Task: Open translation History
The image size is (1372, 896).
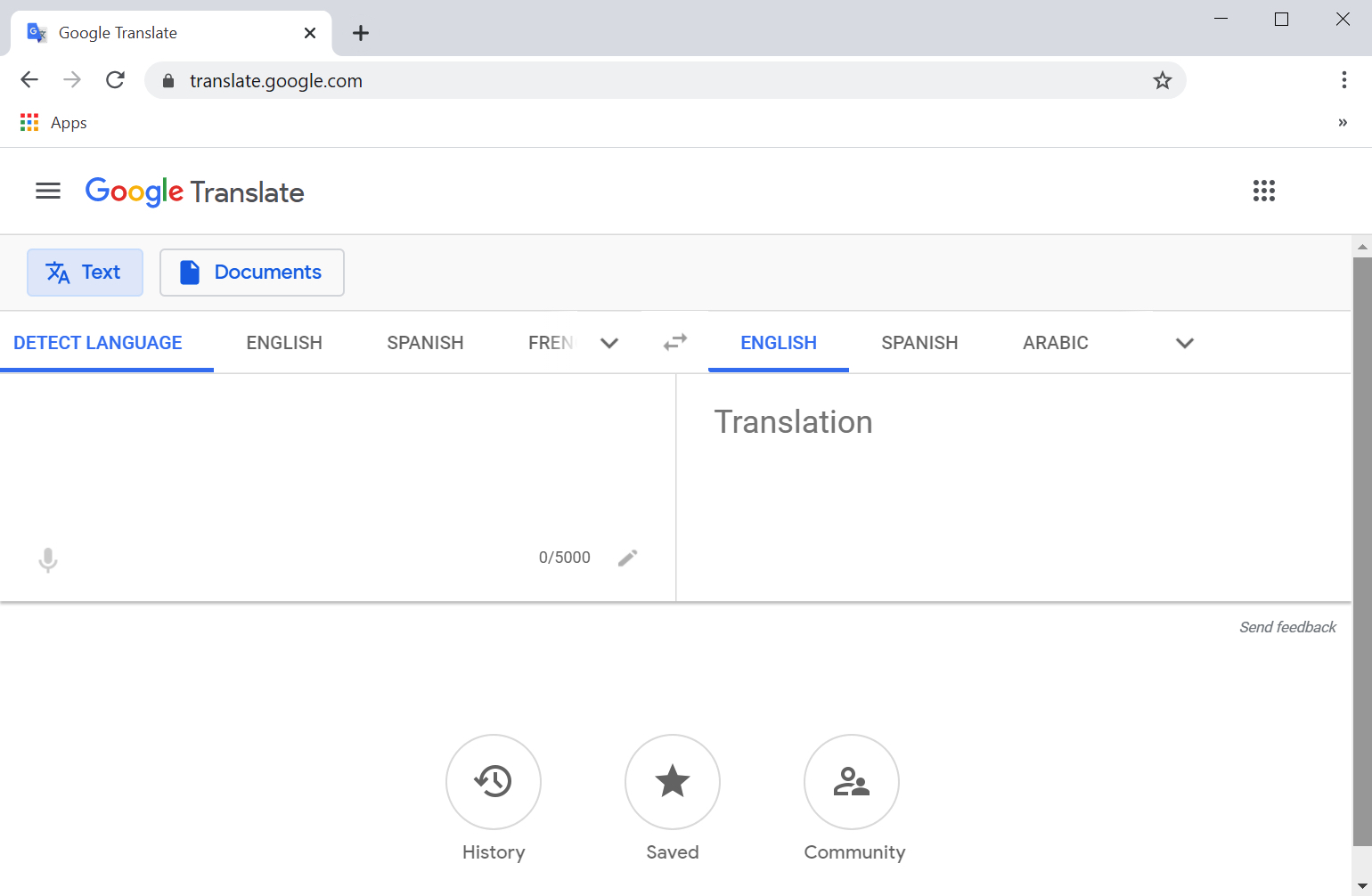Action: tap(494, 782)
